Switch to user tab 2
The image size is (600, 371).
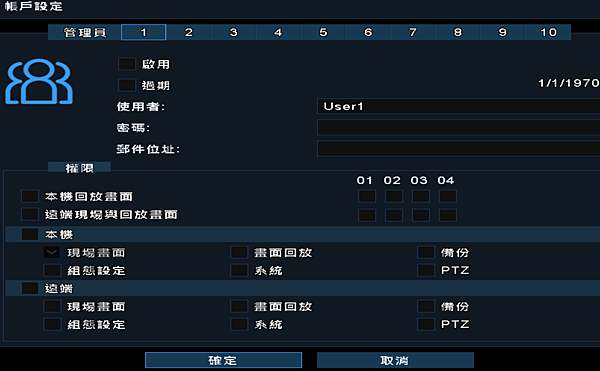tap(189, 33)
